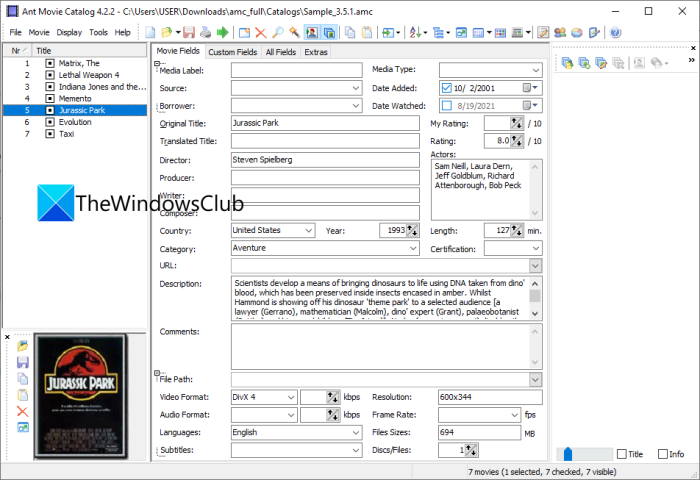Click the magnifier find icon in toolbar
Viewport: 700px width, 480px height.
pos(277,33)
